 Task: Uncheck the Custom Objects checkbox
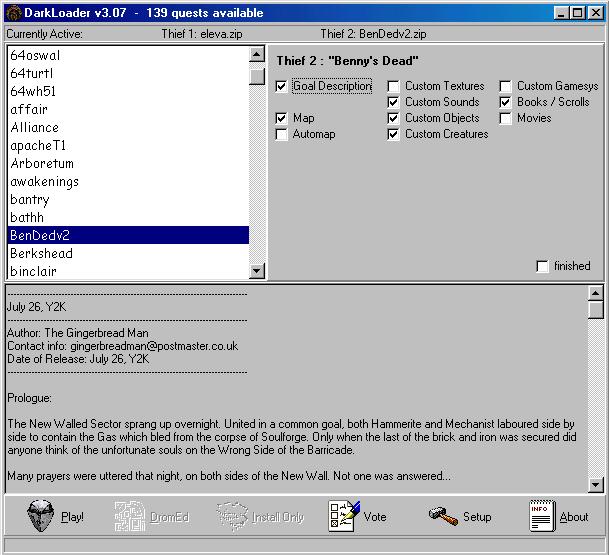coord(393,118)
